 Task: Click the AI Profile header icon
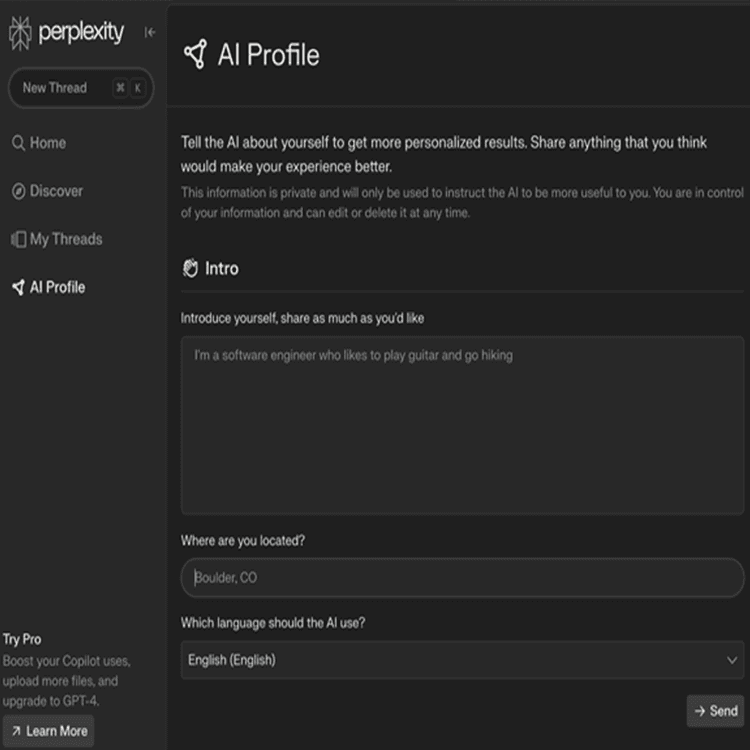(195, 54)
